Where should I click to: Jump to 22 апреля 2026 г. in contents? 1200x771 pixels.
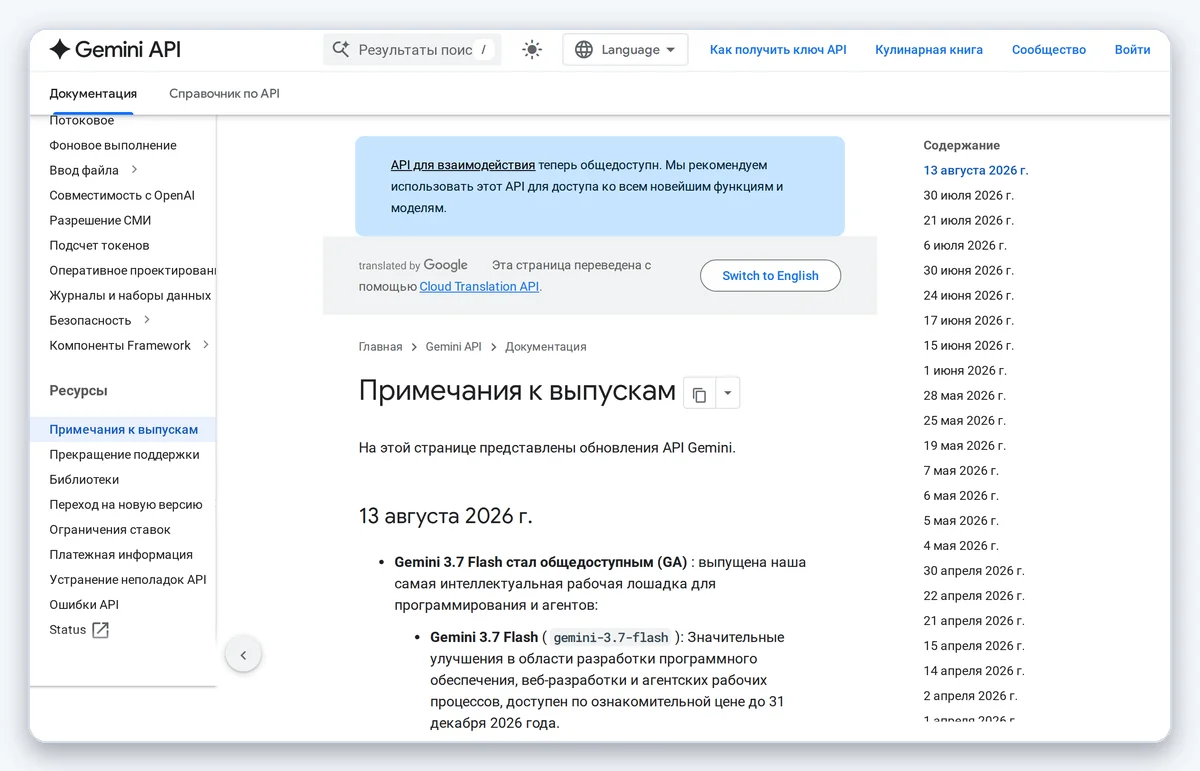(974, 596)
